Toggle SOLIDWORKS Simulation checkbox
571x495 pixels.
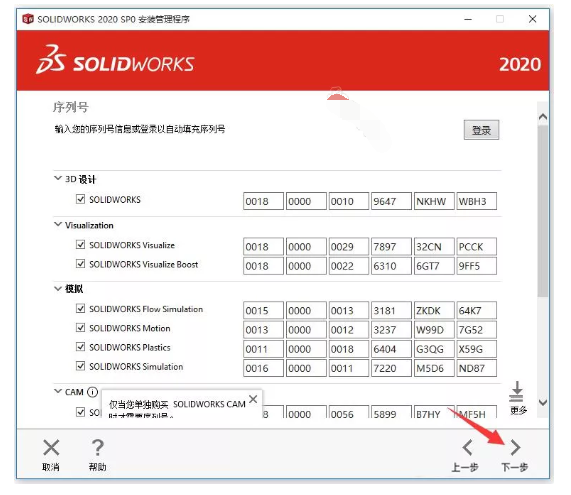[80, 366]
